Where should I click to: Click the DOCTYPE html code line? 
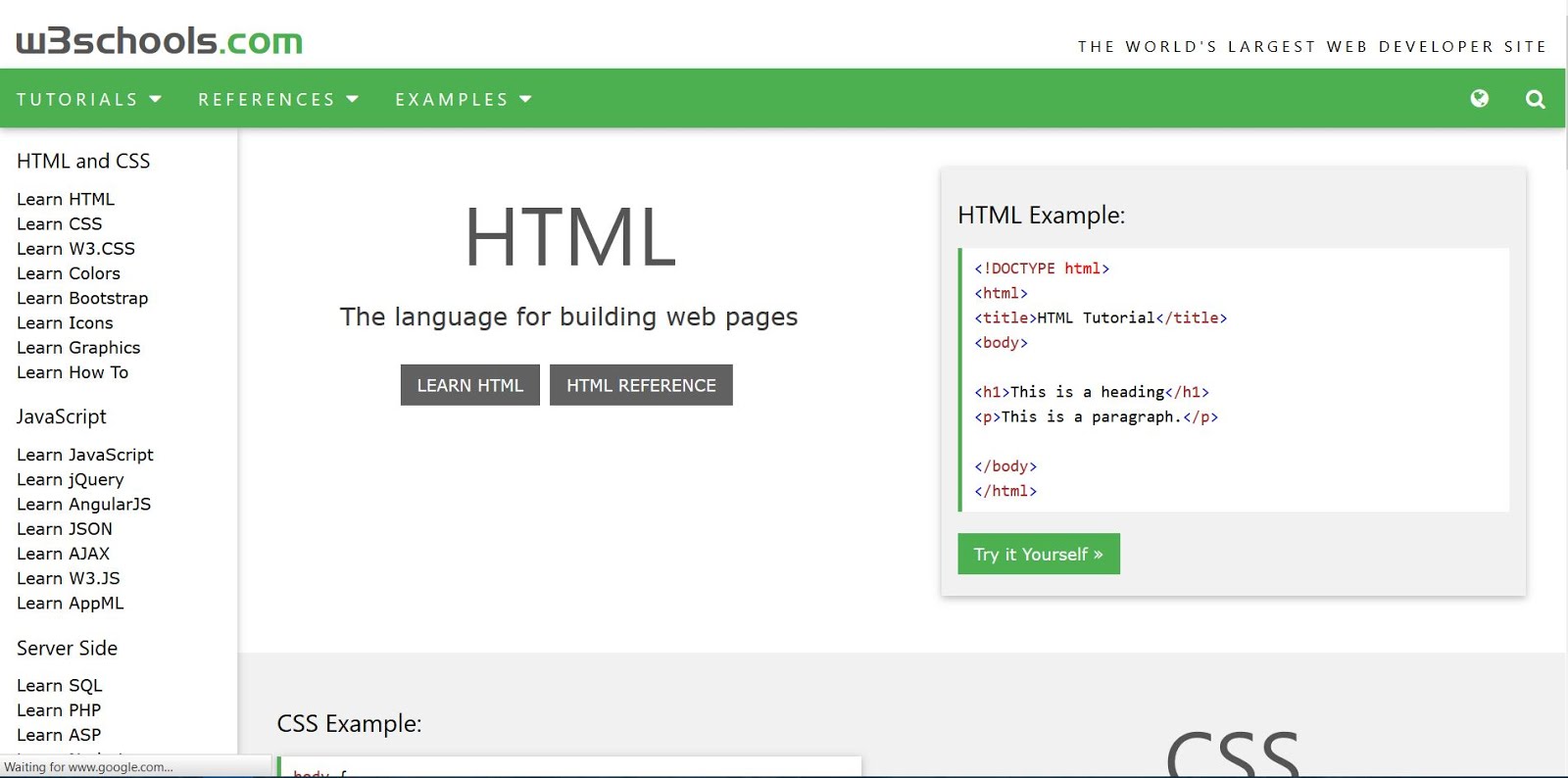(x=1042, y=268)
